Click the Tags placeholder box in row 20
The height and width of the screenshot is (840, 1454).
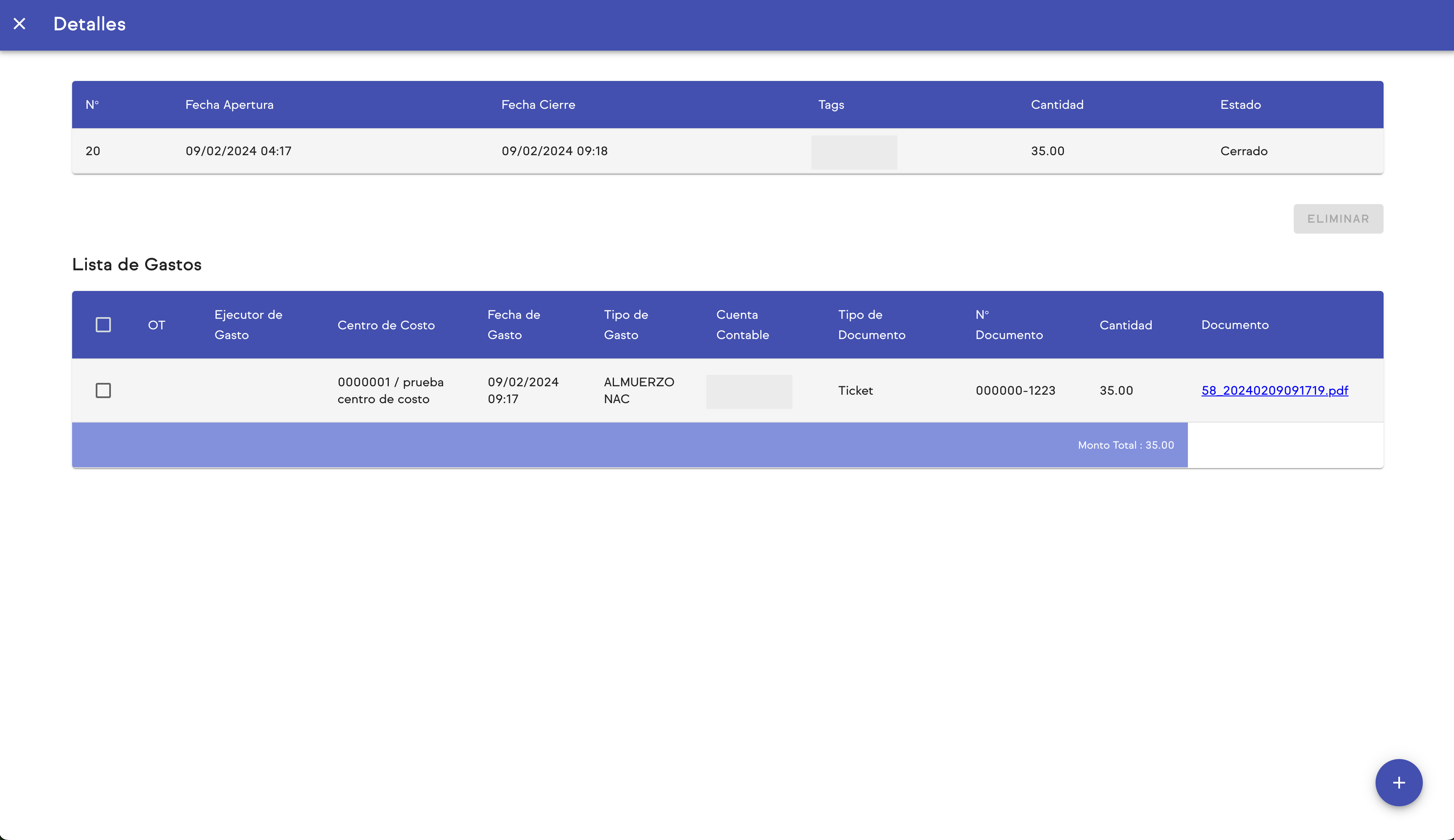[854, 152]
